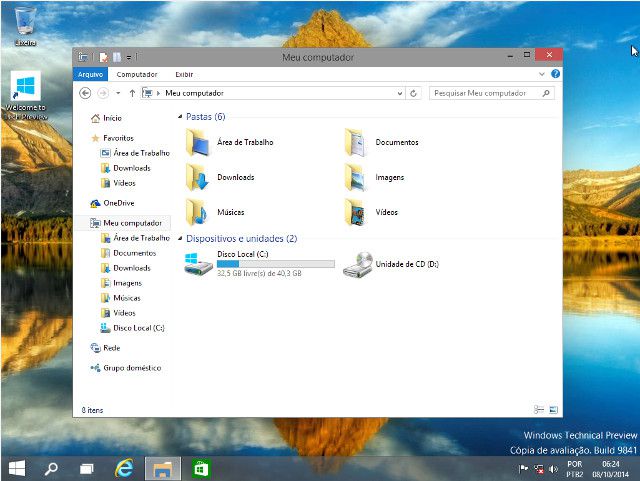
Task: Select Disco Local (C:) drive icon
Action: (x=198, y=264)
